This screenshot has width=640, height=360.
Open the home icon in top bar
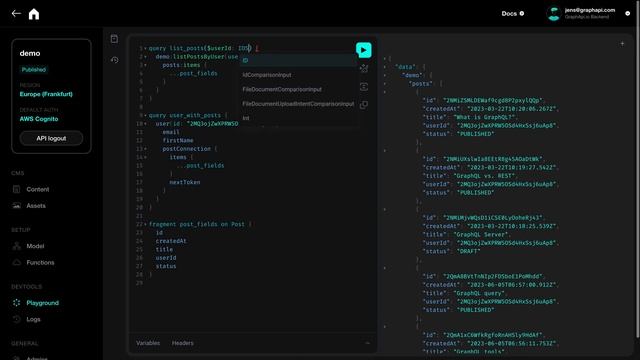[34, 14]
